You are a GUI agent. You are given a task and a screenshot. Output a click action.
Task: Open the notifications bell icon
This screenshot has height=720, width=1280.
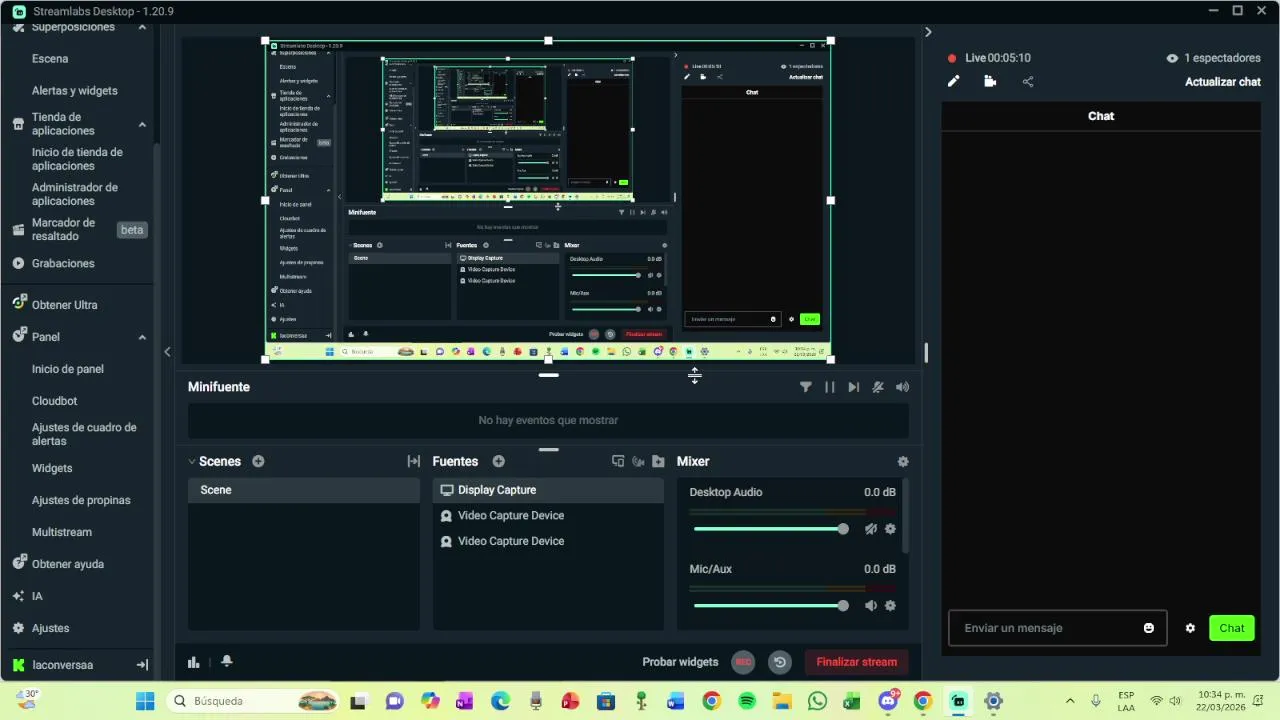coord(227,662)
